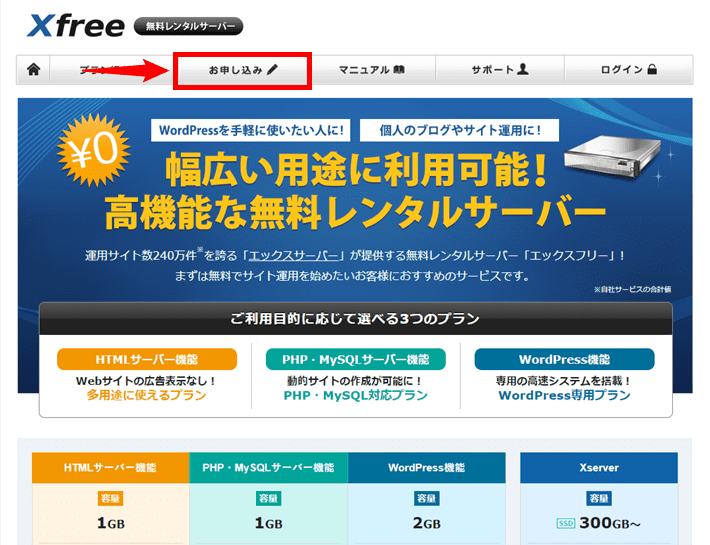Click the WordPressを手軽に使いたい人に! label
Screen dimensions: 710x545
click(250, 130)
